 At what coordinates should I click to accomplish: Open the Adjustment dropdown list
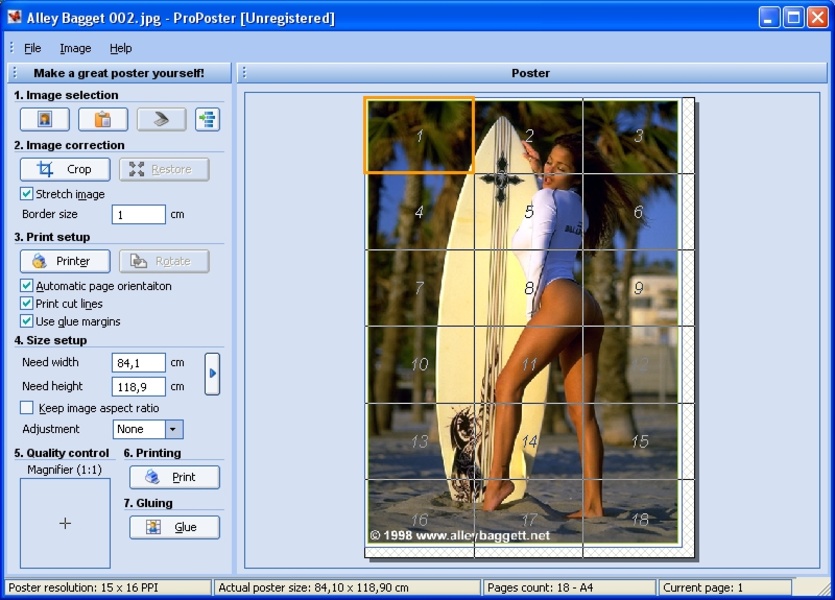(173, 430)
